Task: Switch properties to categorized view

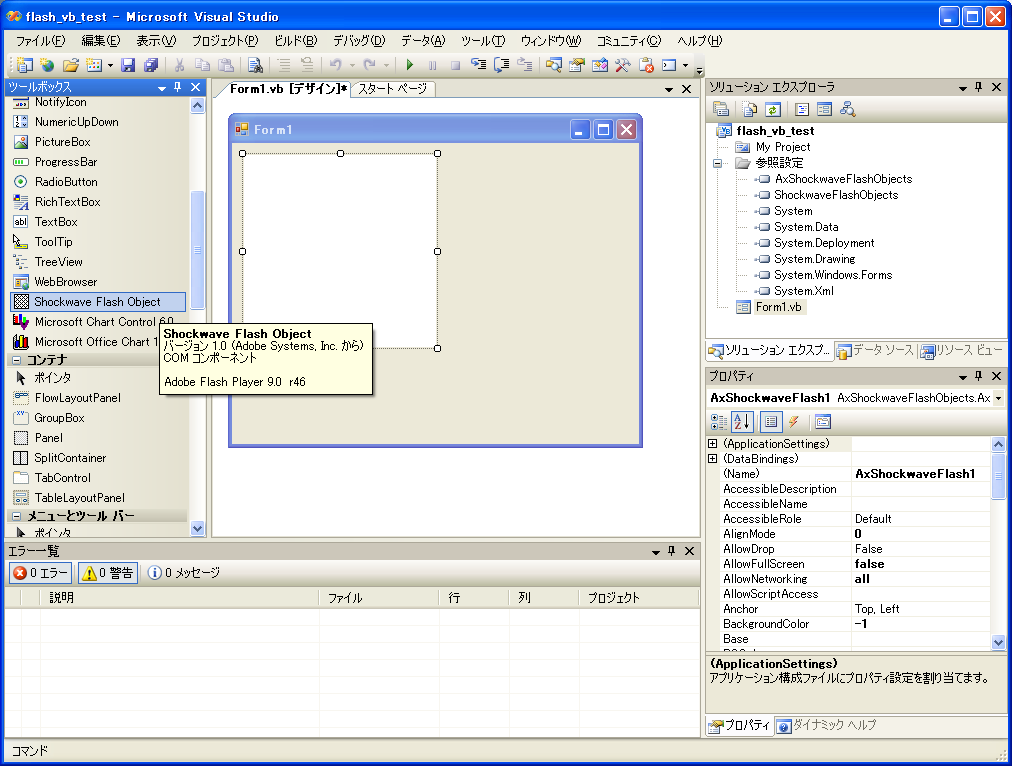Action: tap(719, 422)
